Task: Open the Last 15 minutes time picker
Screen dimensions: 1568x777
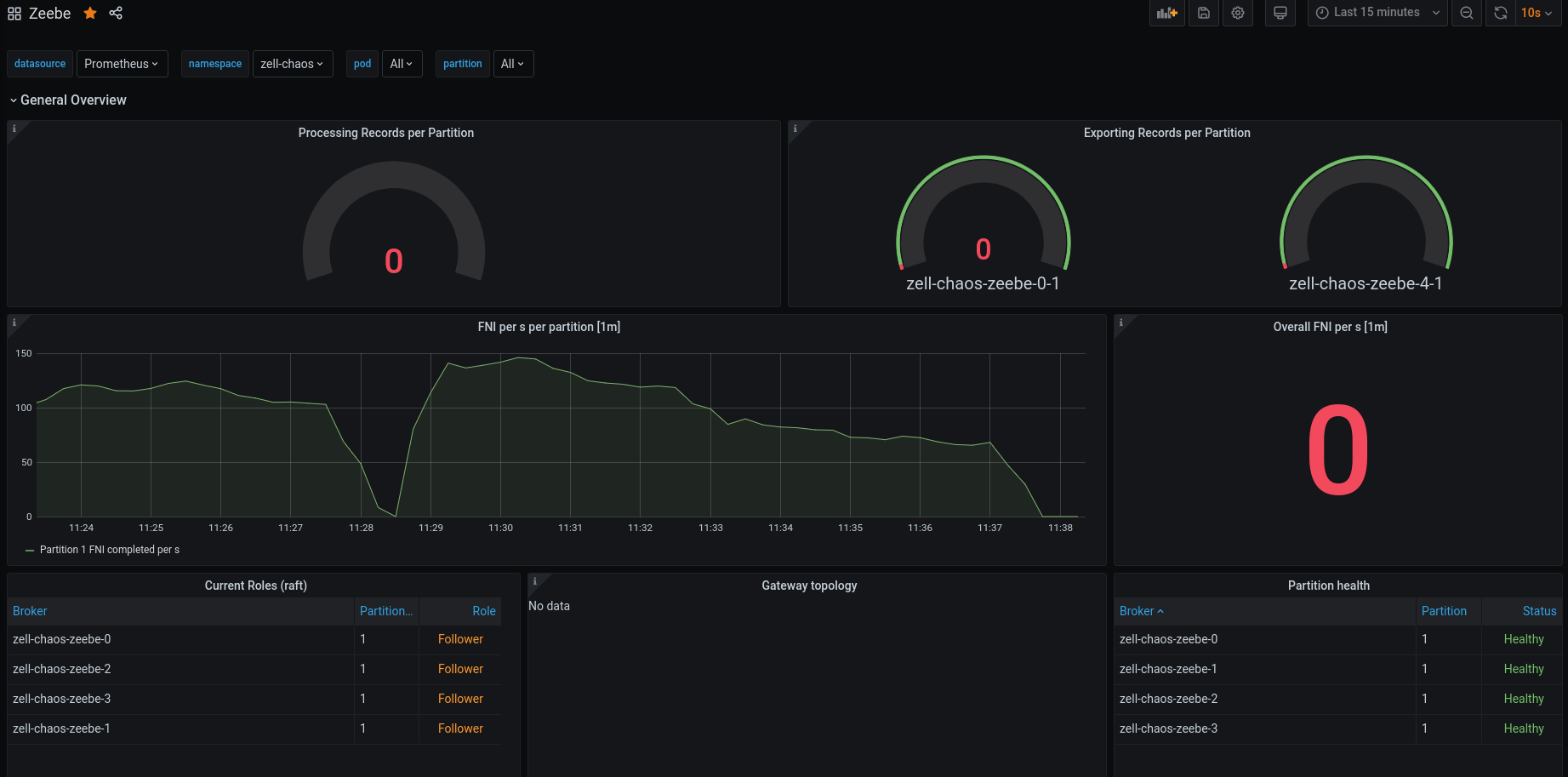Action: pyautogui.click(x=1377, y=13)
